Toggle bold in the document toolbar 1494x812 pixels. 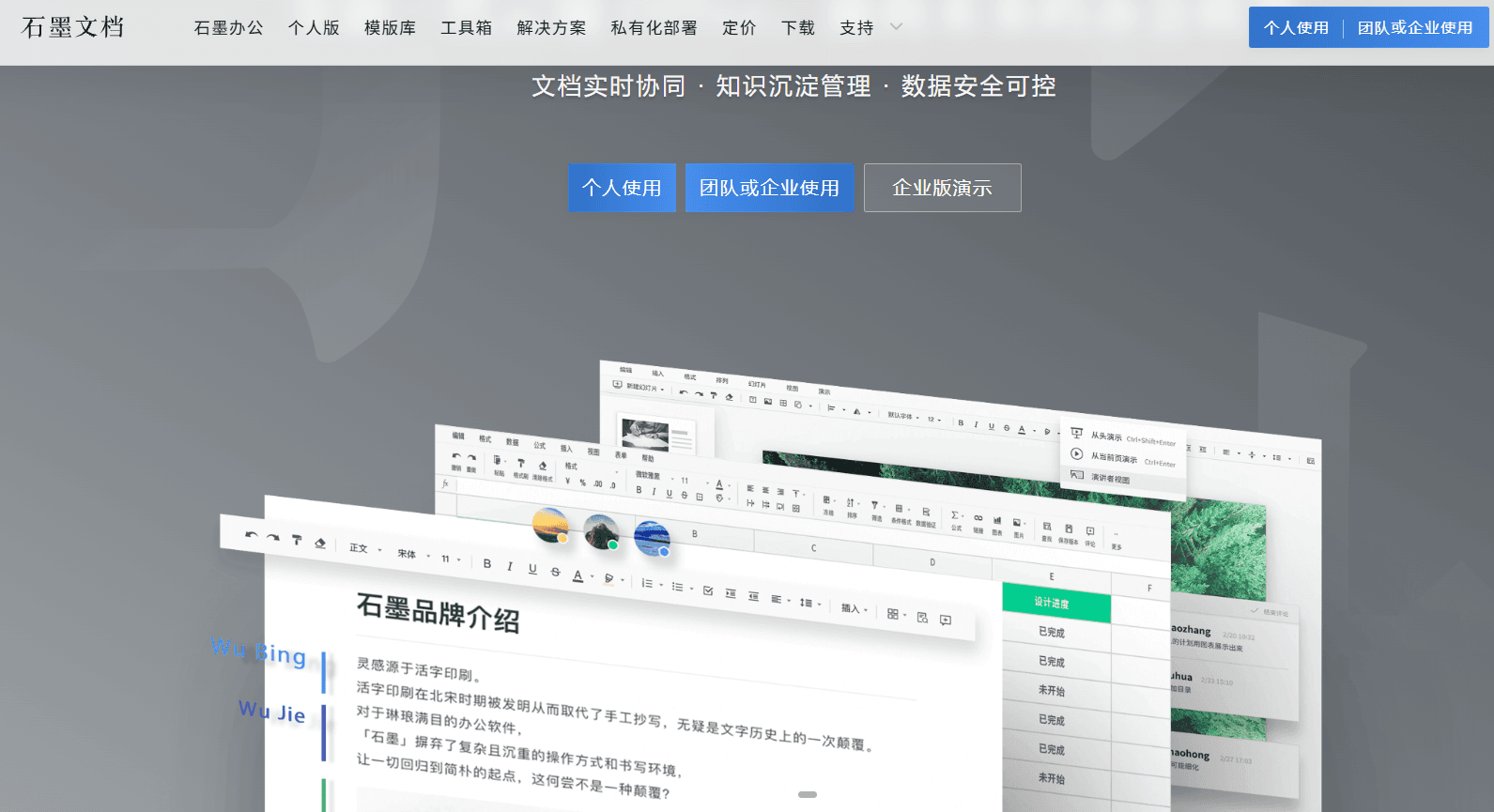[x=487, y=563]
